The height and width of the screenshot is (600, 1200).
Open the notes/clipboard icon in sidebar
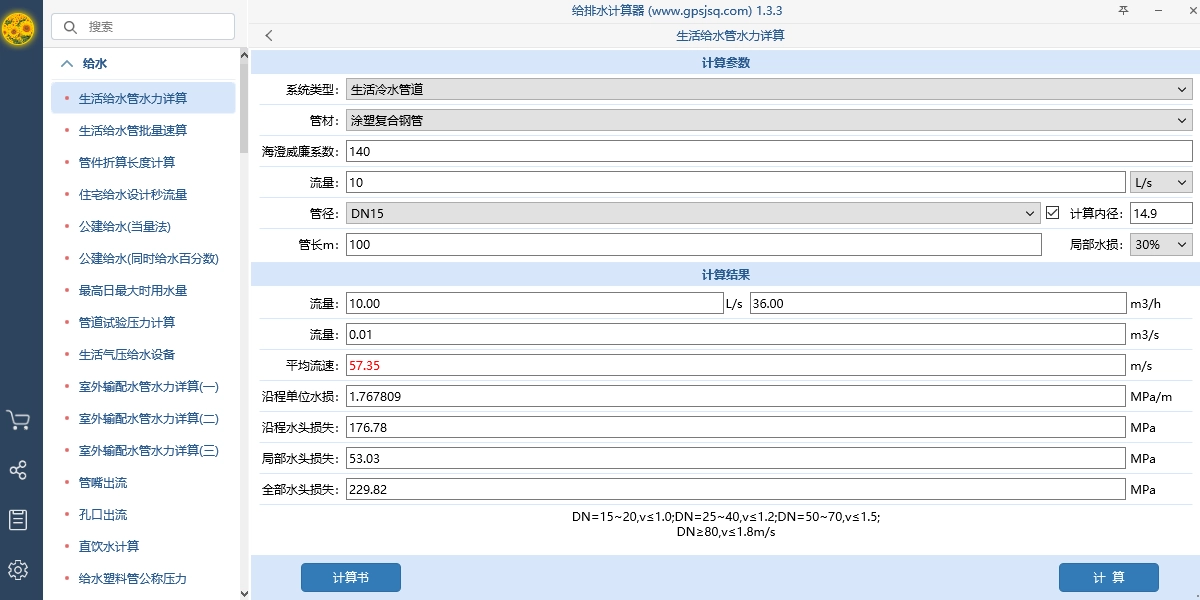point(18,519)
